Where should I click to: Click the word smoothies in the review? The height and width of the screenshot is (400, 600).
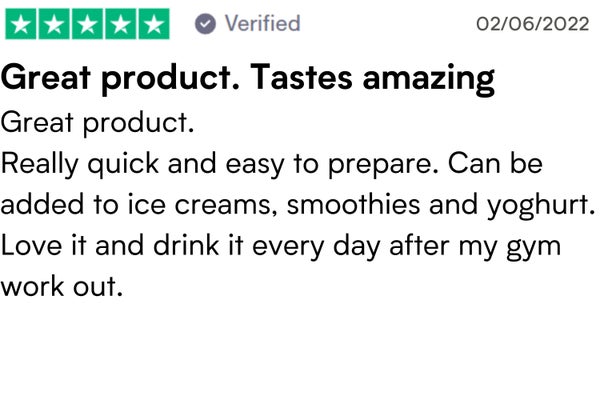(353, 204)
